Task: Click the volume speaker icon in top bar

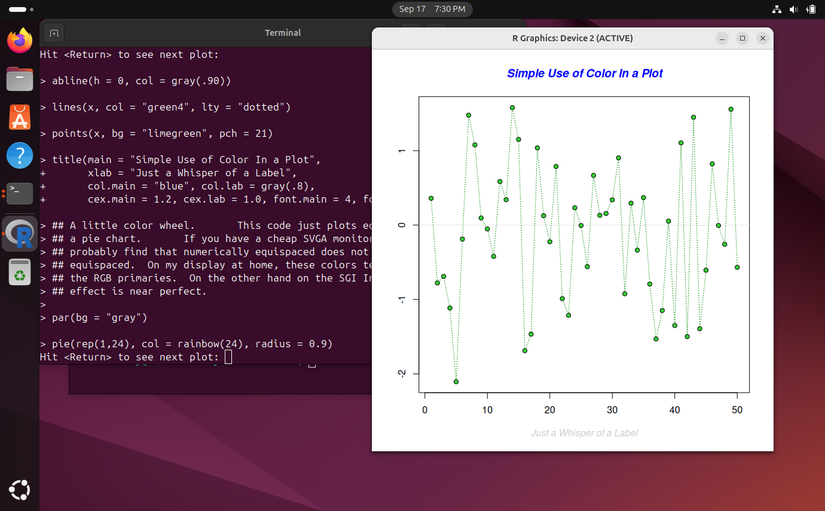Action: coord(794,9)
